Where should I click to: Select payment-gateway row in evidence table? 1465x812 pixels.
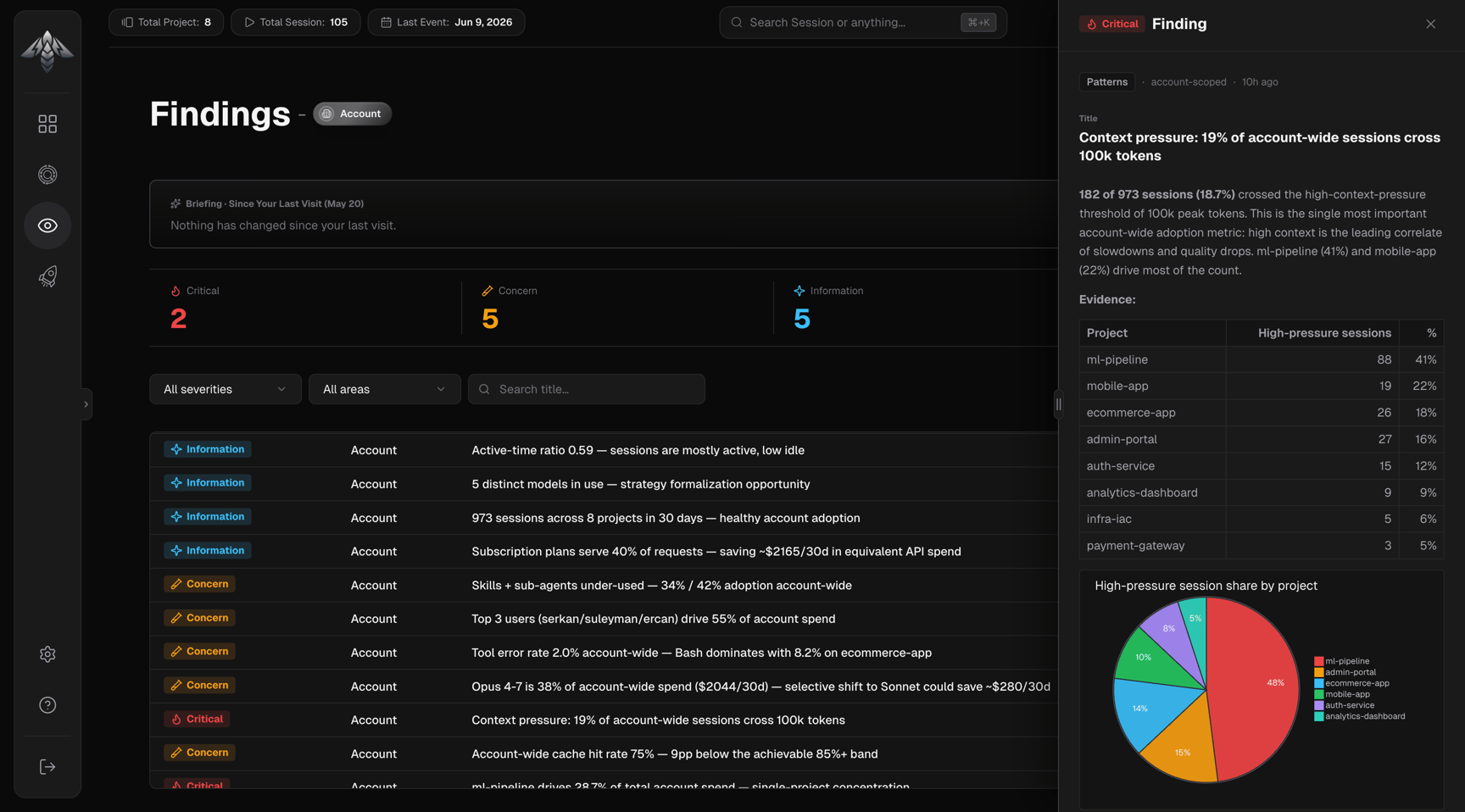pyautogui.click(x=1262, y=546)
